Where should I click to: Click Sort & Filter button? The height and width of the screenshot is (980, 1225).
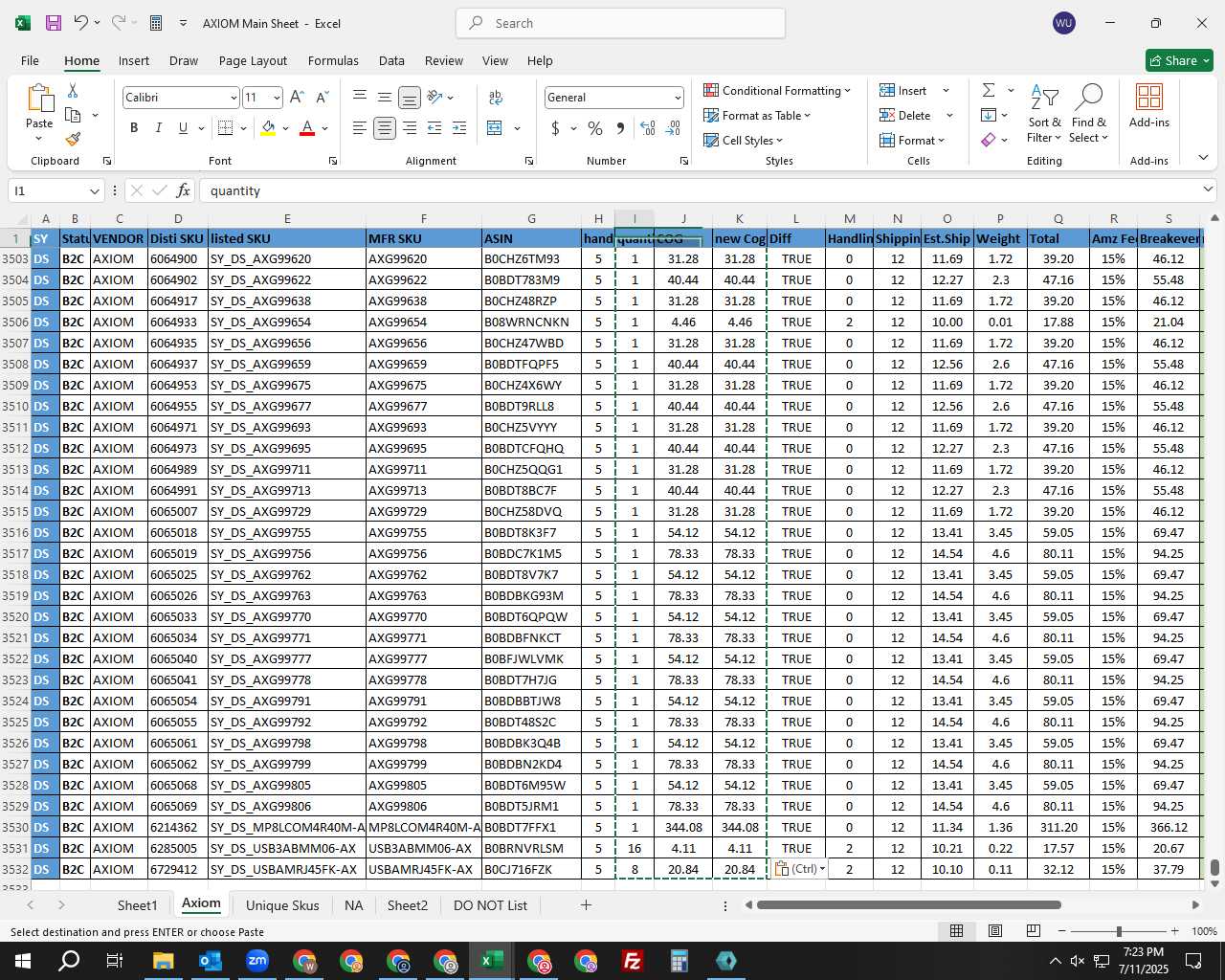[x=1045, y=113]
